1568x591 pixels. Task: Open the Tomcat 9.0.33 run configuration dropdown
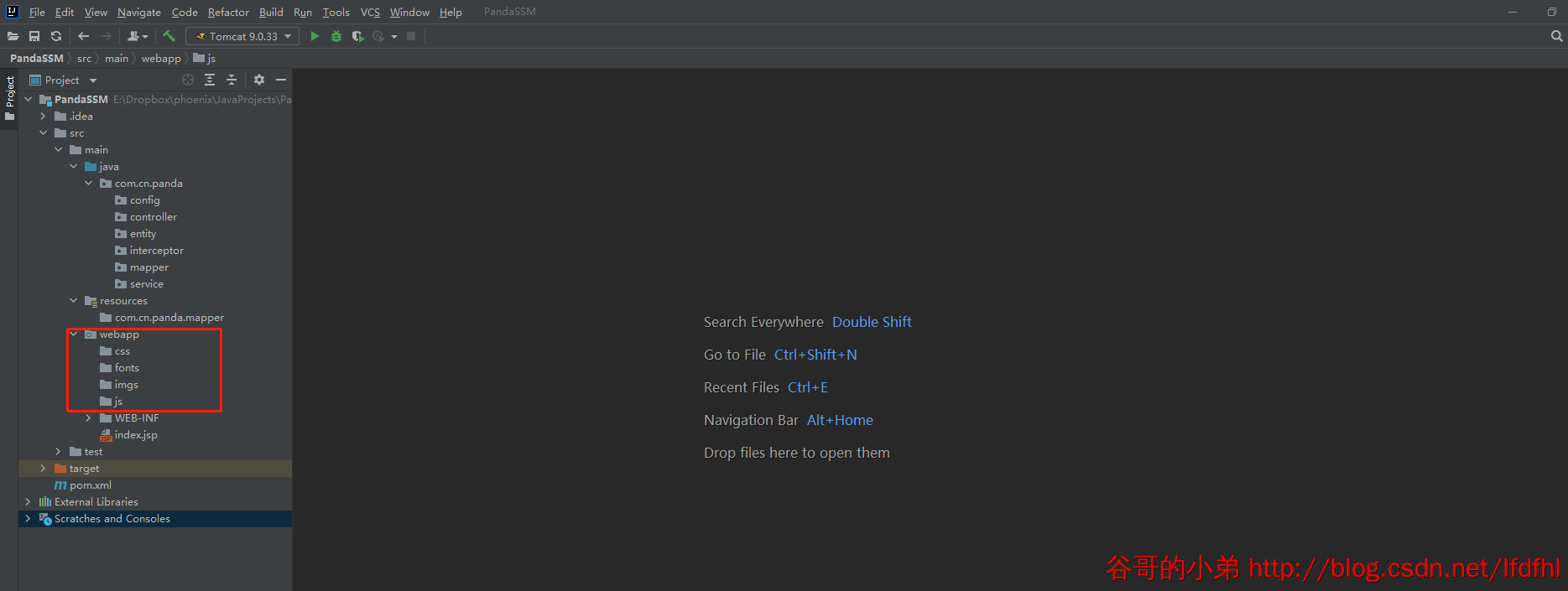242,36
